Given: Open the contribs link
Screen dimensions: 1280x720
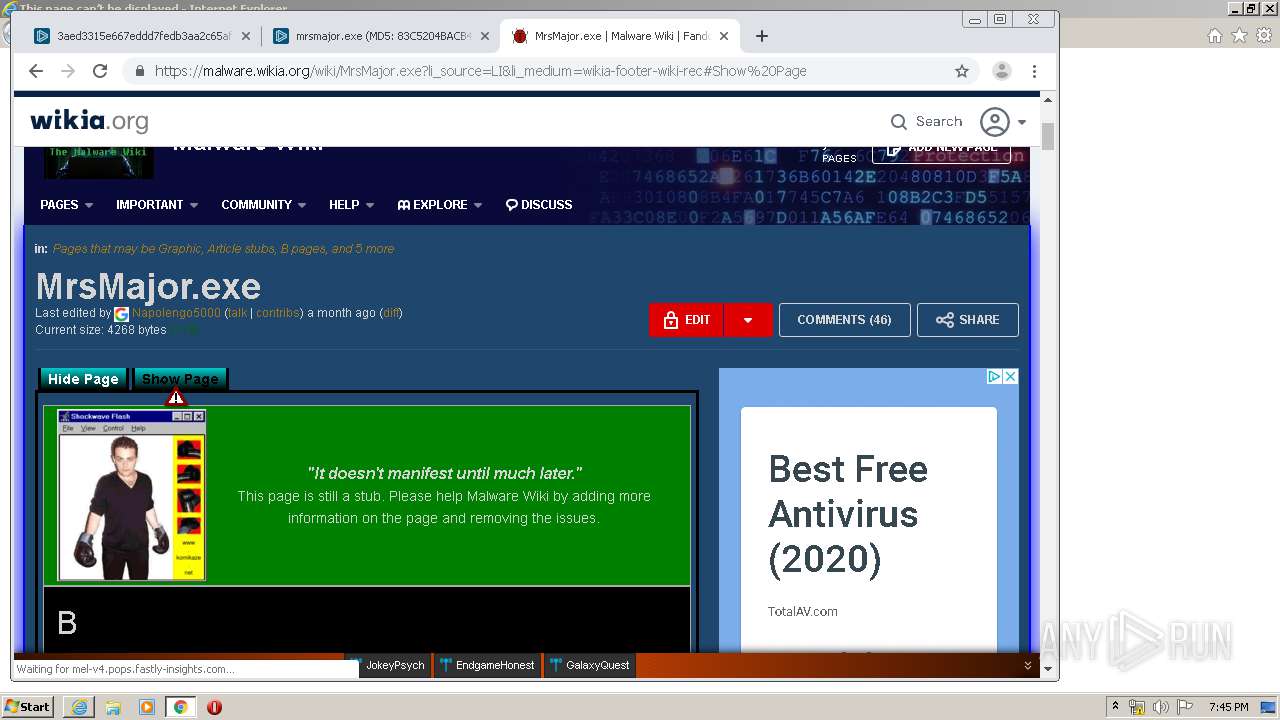Looking at the screenshot, I should [277, 313].
